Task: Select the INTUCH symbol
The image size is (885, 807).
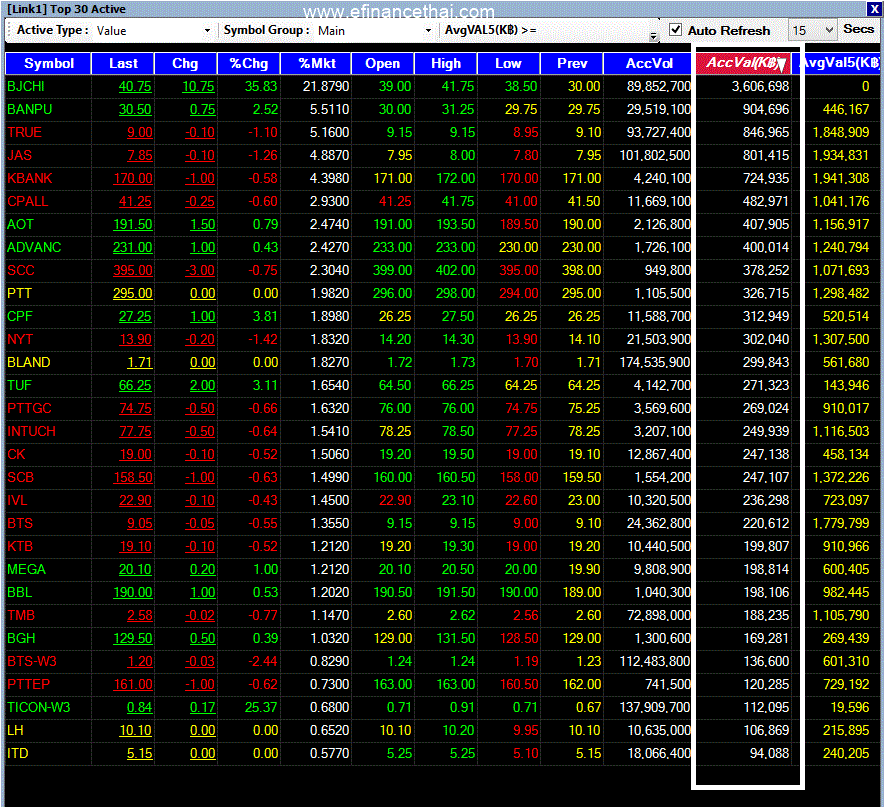Action: coord(32,431)
